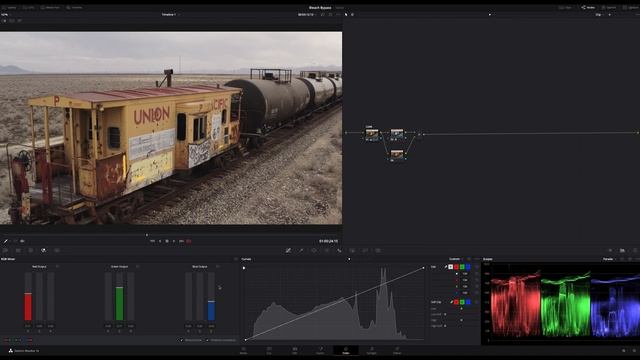Open the Timeline 1 dropdown above viewer

[170, 14]
